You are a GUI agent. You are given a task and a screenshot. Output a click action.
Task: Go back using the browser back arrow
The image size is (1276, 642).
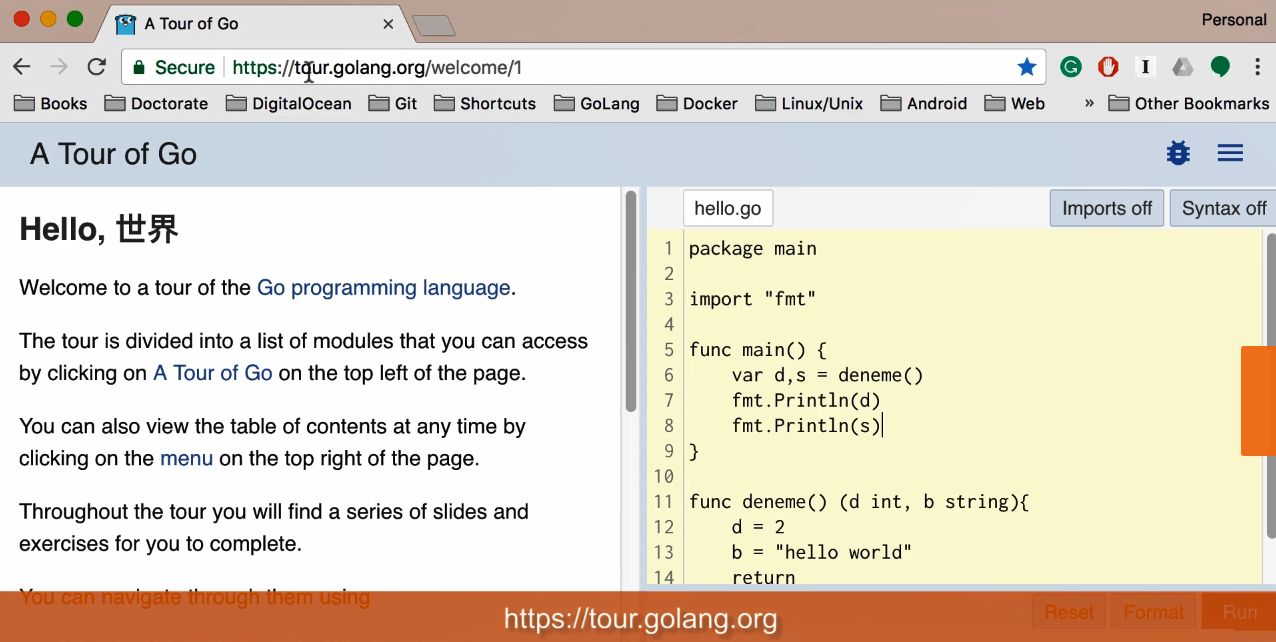(22, 67)
